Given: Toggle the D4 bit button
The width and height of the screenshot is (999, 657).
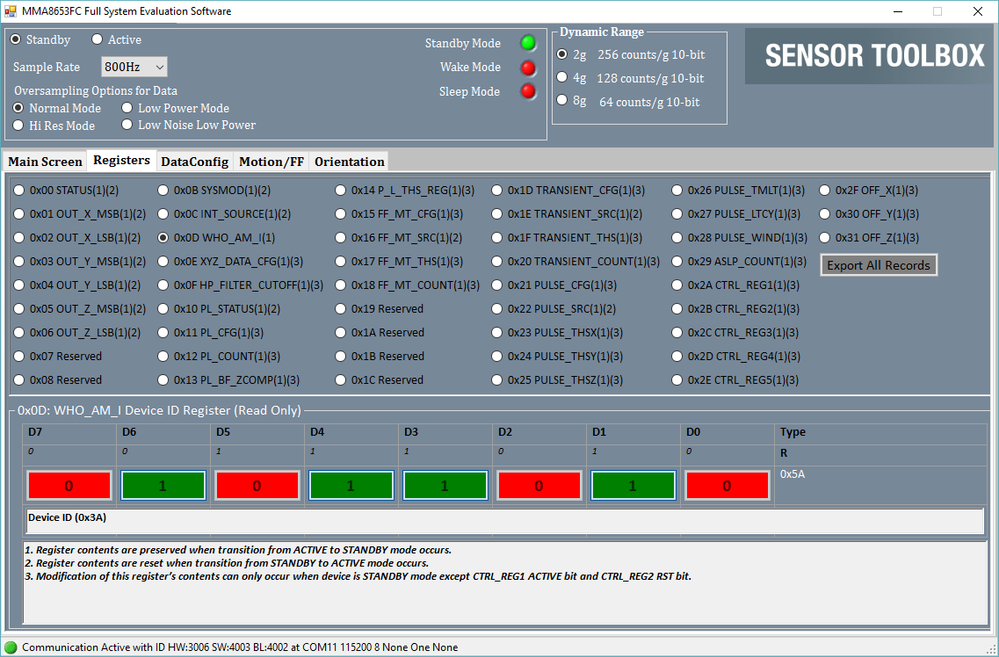Looking at the screenshot, I should pos(351,486).
